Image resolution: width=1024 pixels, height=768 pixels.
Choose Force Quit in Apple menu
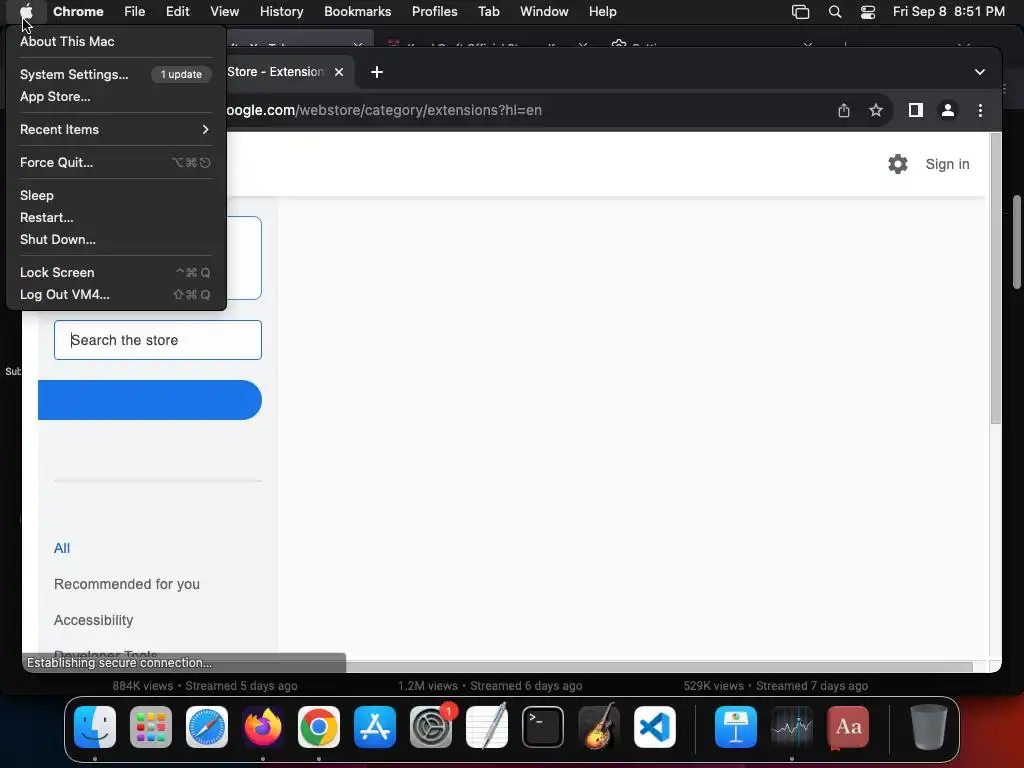point(116,163)
